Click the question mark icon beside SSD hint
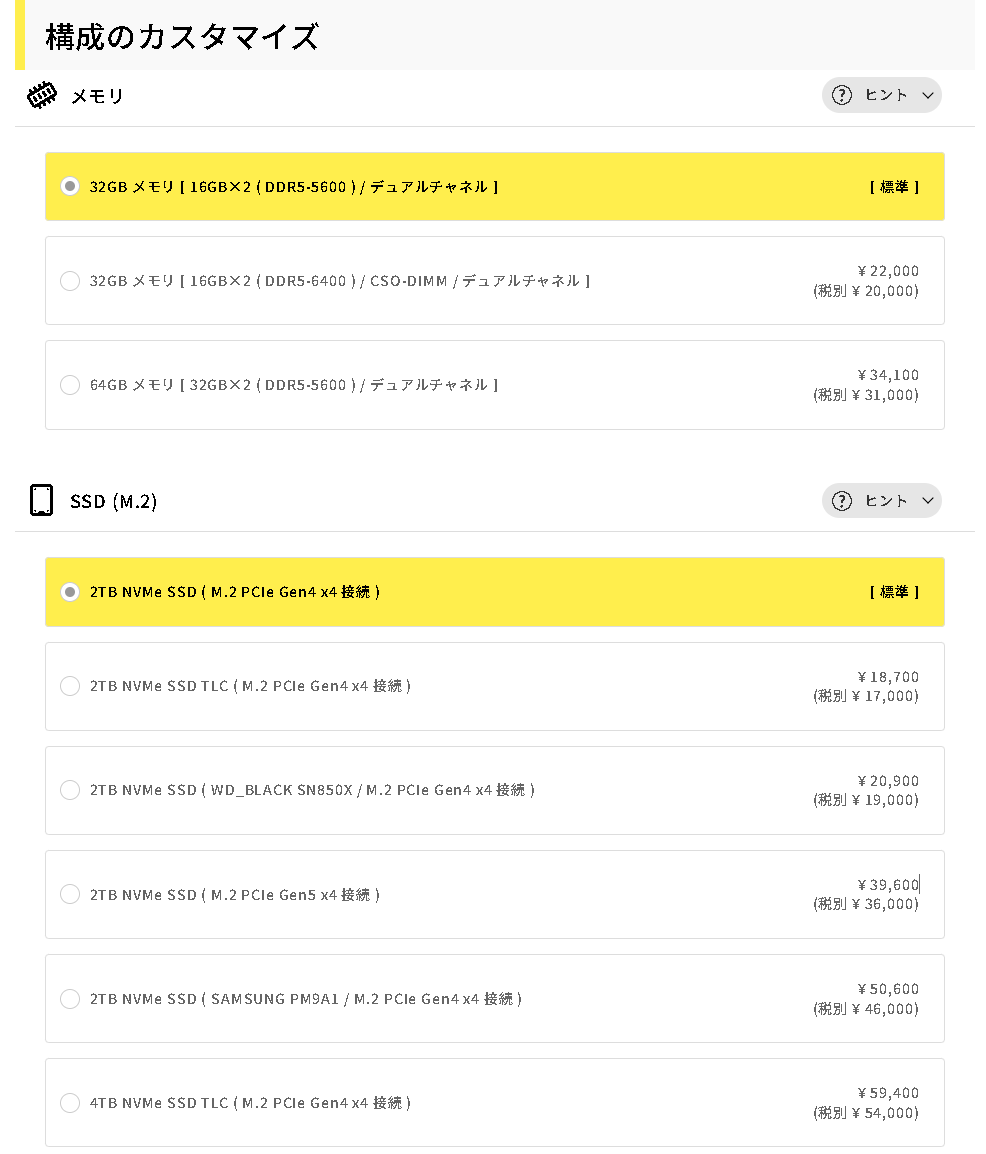The width and height of the screenshot is (986, 1154). point(842,500)
